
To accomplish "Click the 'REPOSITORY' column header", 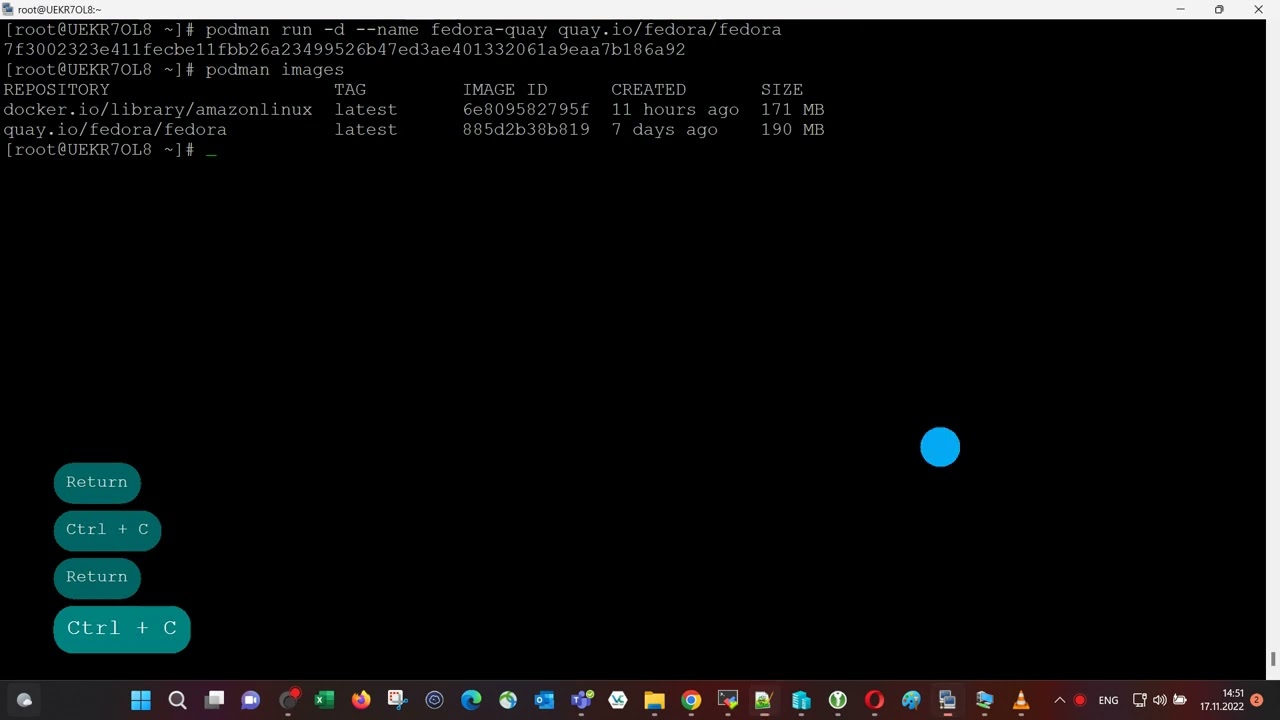I will pyautogui.click(x=56, y=90).
